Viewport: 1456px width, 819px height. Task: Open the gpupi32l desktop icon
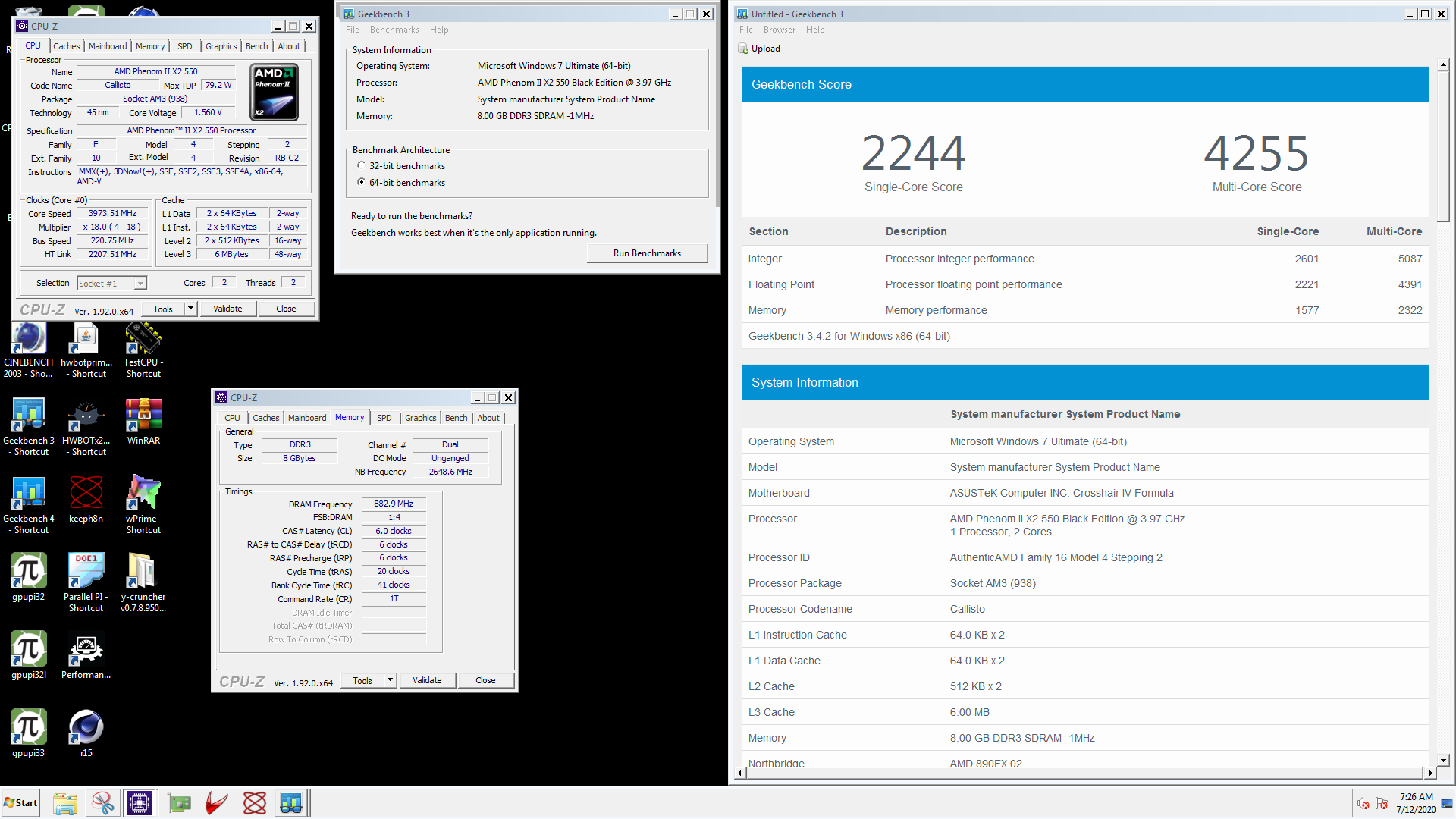pyautogui.click(x=29, y=656)
